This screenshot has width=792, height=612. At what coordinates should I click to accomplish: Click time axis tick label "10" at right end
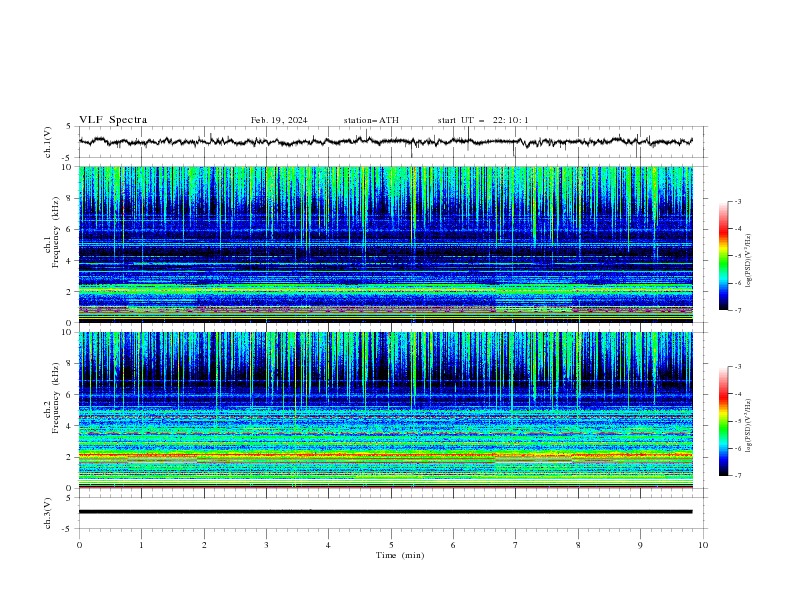tap(703, 545)
